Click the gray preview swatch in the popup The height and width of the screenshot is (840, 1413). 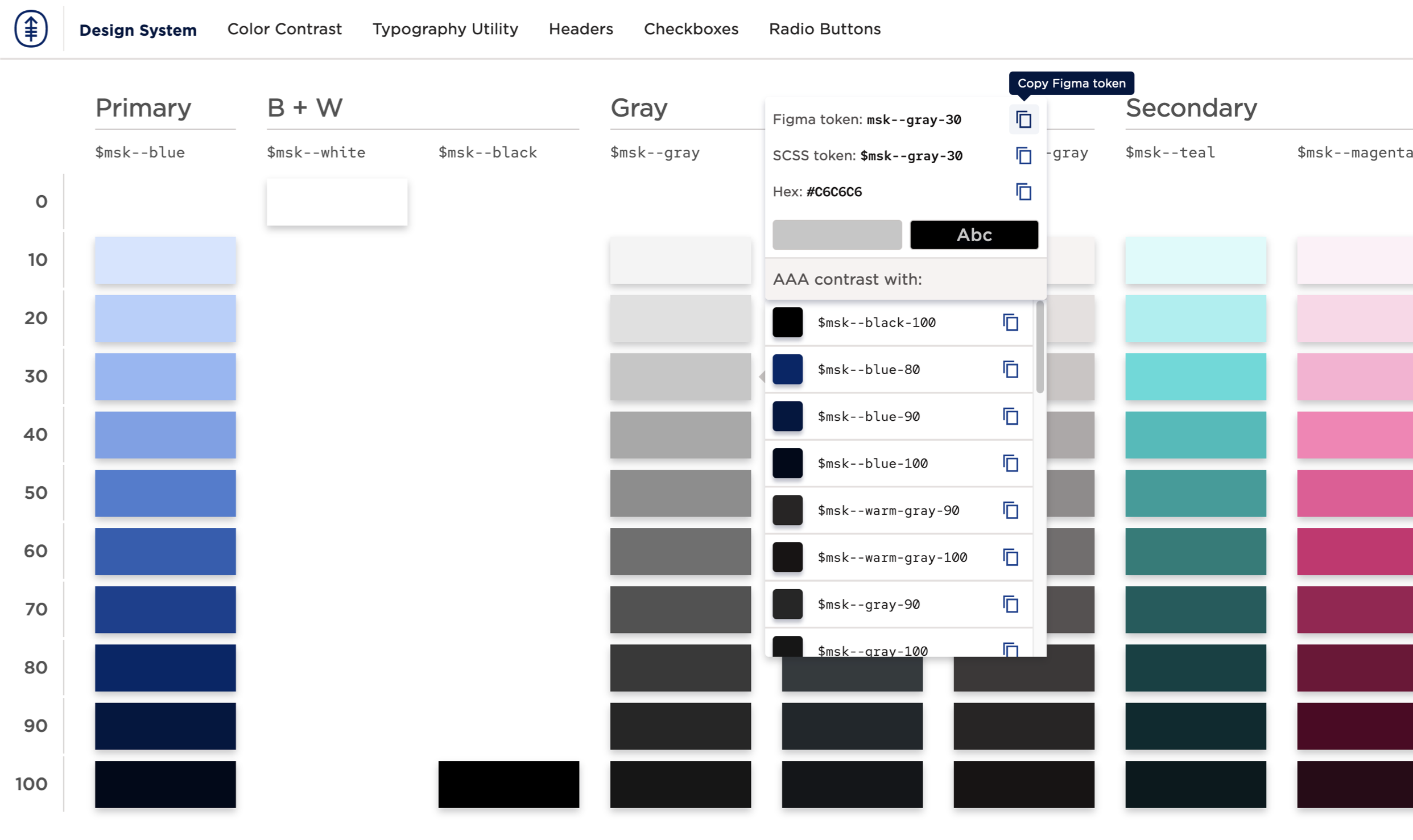tap(837, 235)
